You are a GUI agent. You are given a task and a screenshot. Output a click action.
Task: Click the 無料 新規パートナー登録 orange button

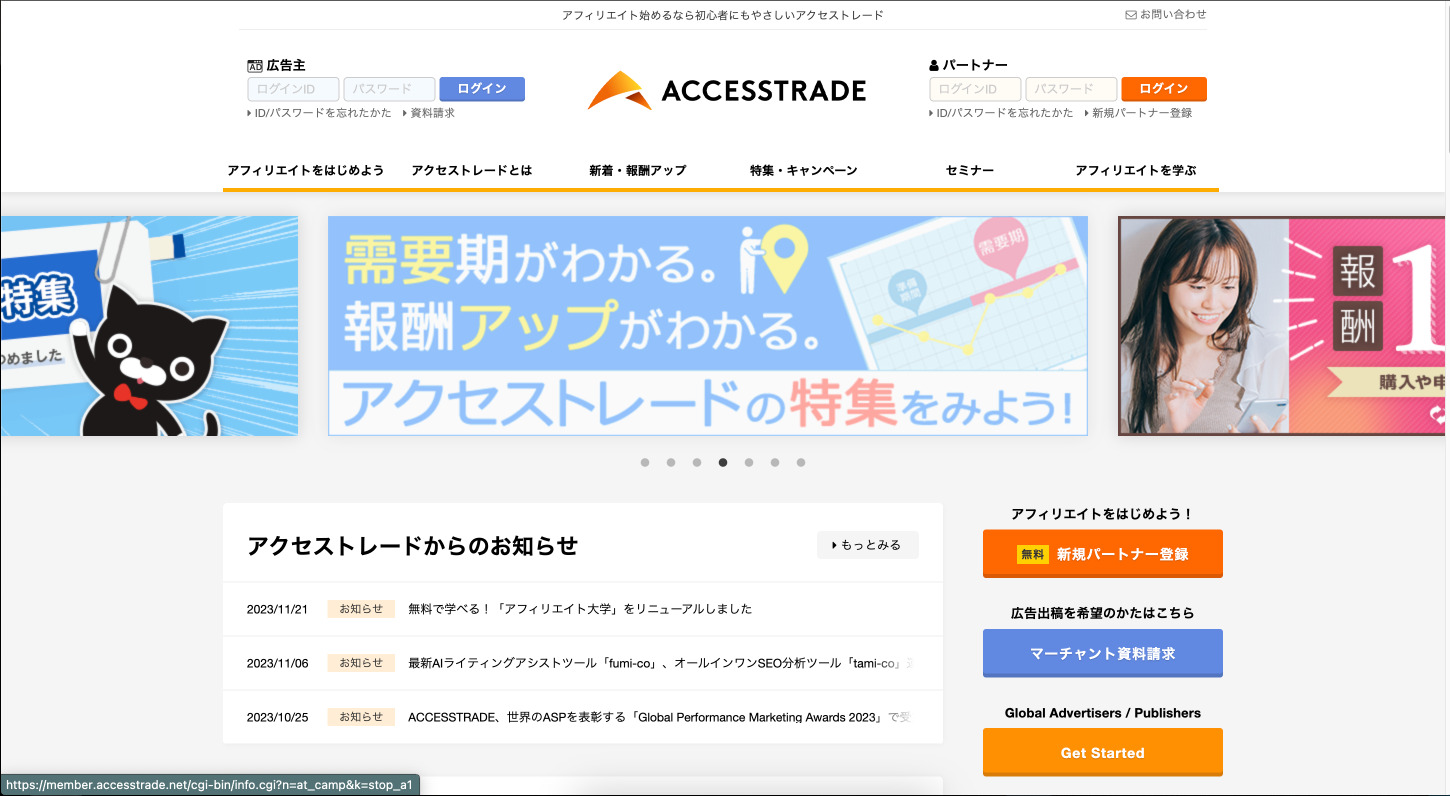1102,553
